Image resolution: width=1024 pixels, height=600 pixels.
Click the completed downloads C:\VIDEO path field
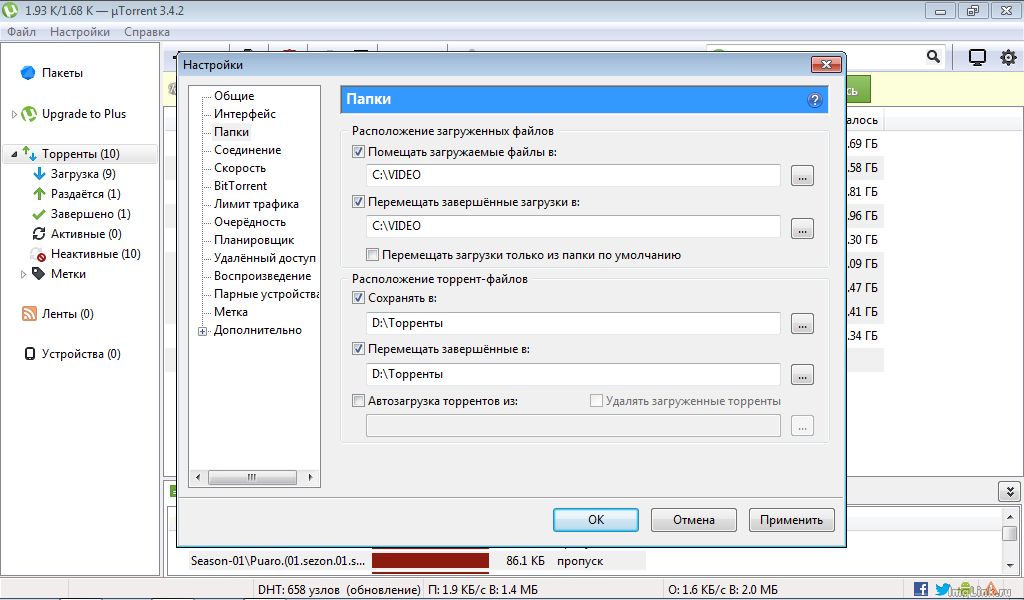573,226
